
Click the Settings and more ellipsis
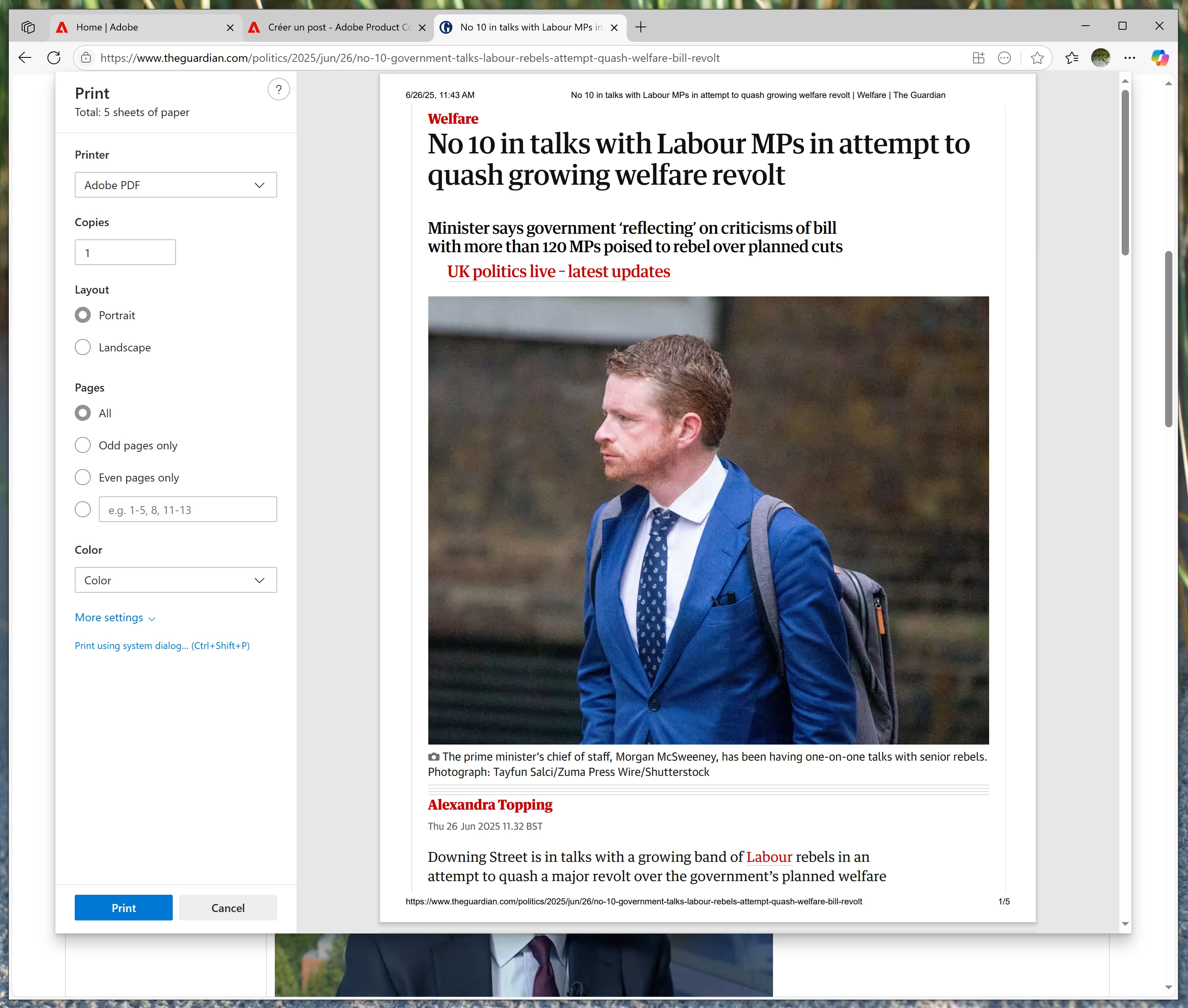pos(1130,58)
